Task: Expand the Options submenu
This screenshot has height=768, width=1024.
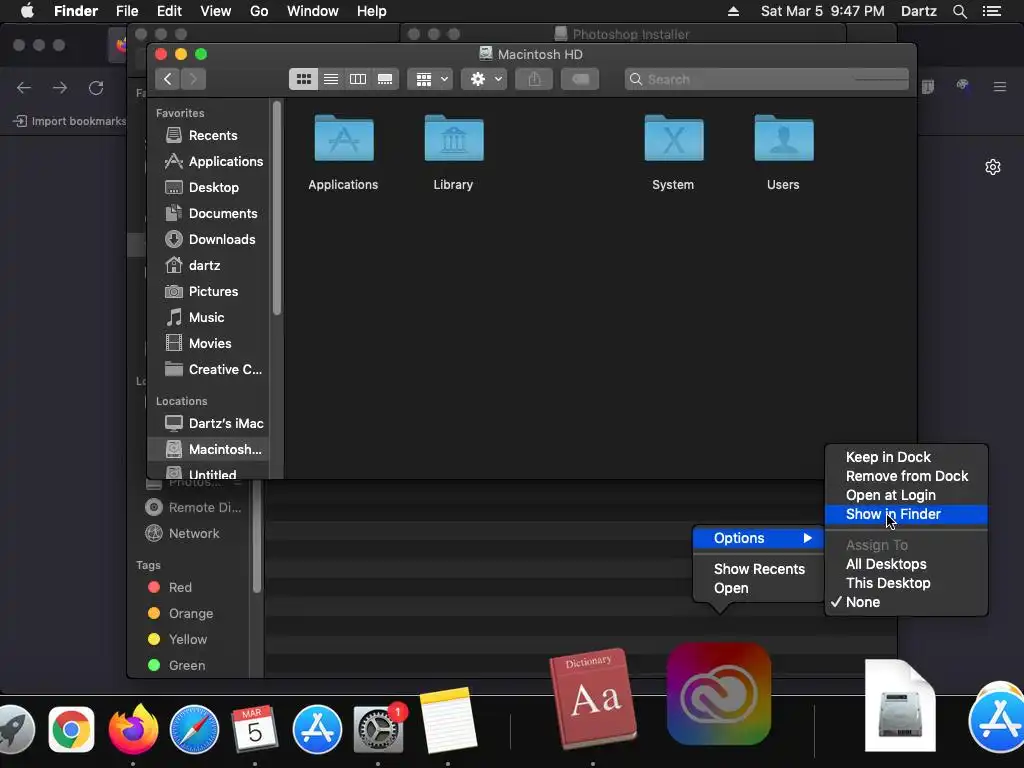Action: [x=758, y=538]
